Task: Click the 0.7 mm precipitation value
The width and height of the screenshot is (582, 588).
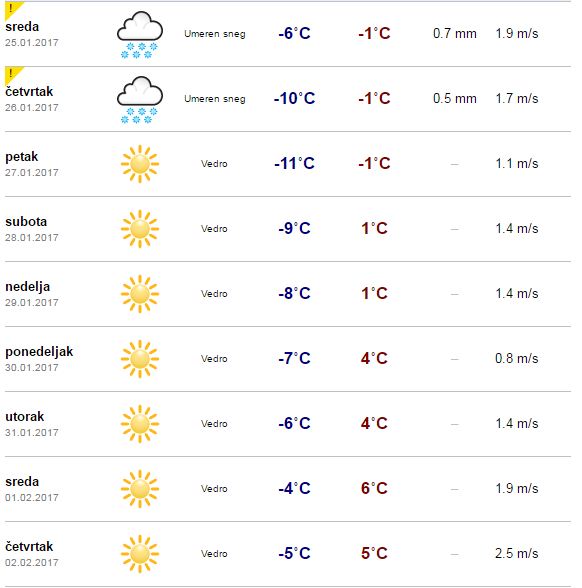Action: point(454,33)
